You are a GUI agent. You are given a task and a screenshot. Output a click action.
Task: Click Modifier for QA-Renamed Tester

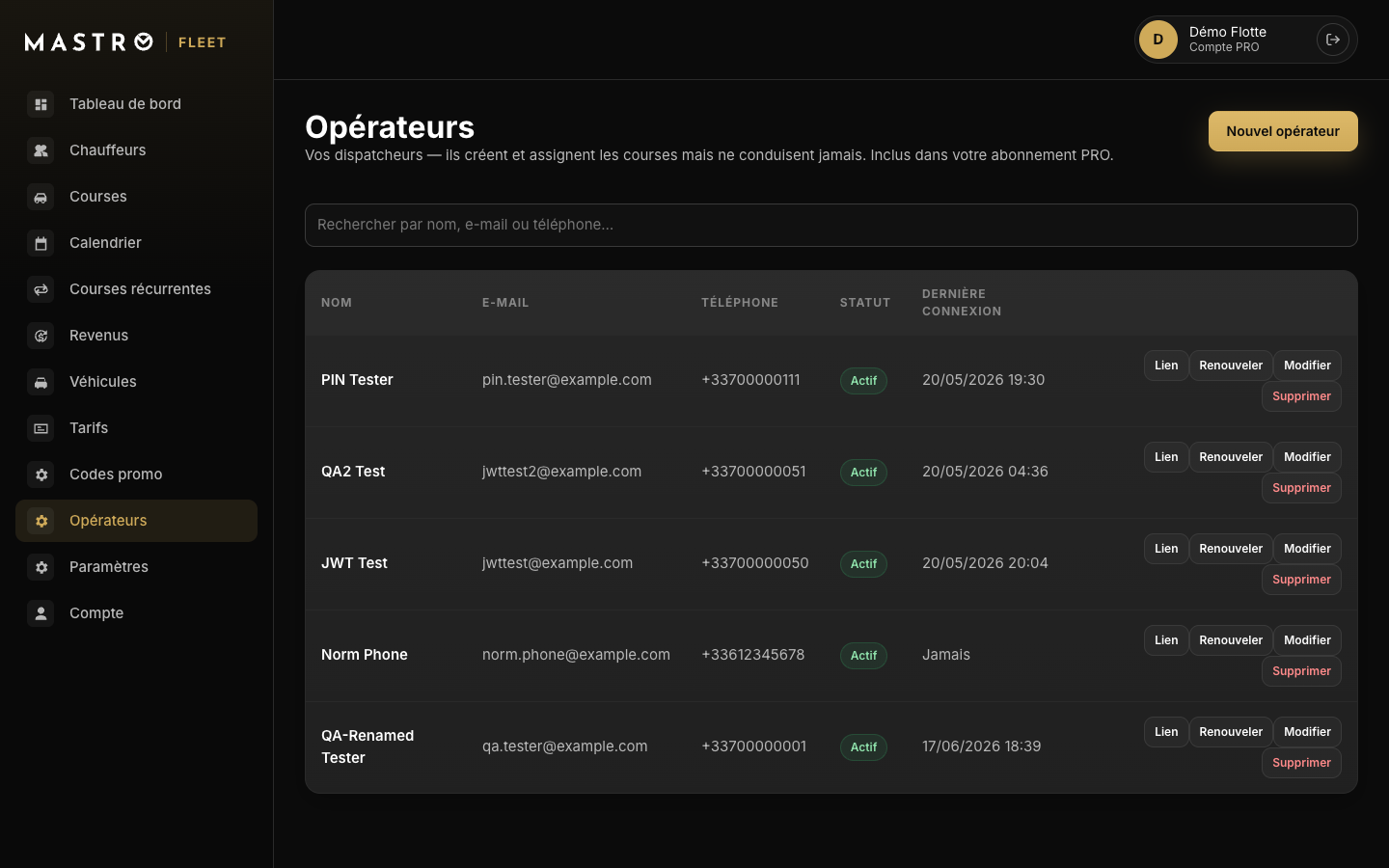click(x=1307, y=732)
